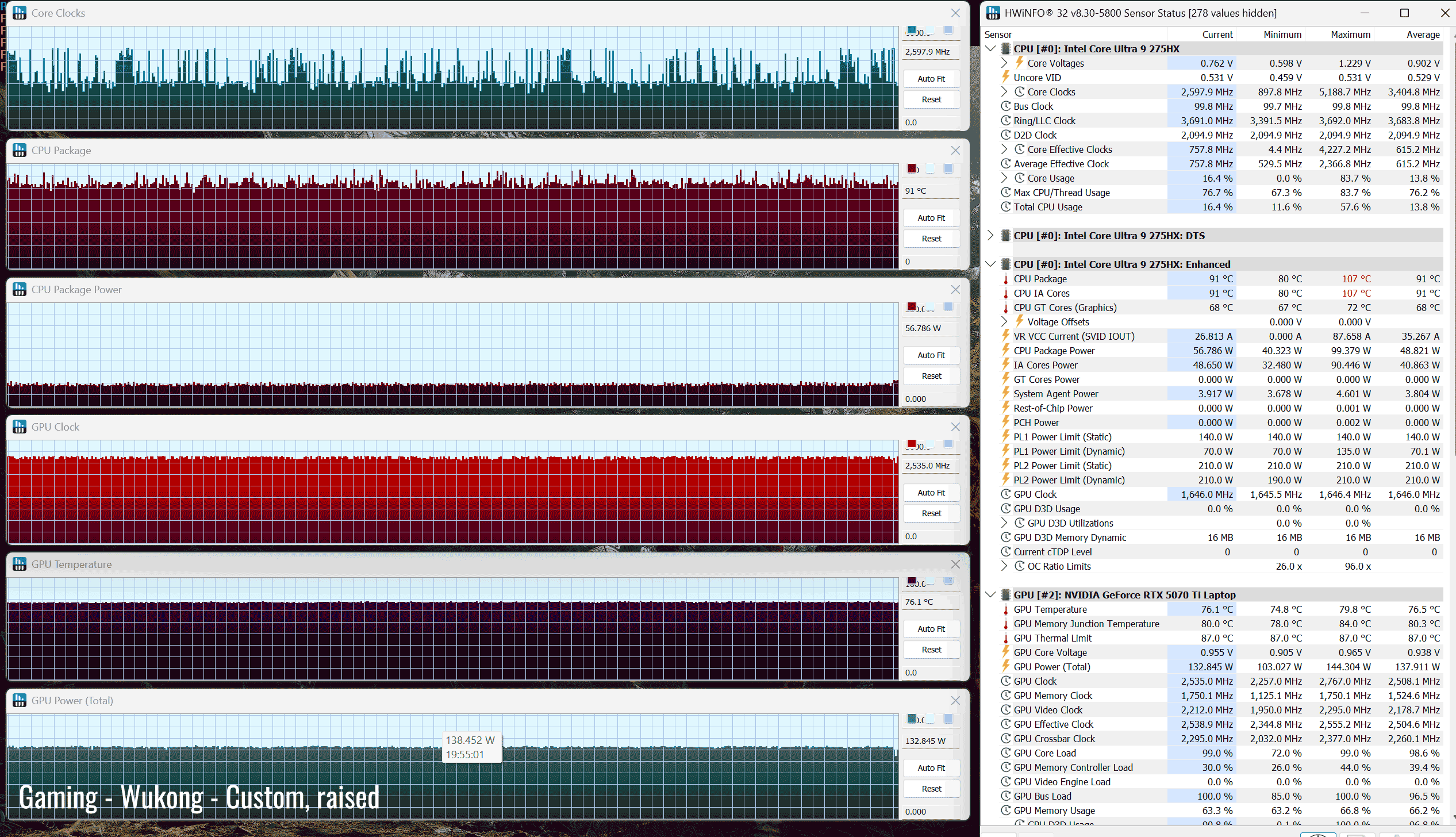The height and width of the screenshot is (837, 1456).
Task: Click thermometer icon next to GPU Thermal Limit
Action: pos(1005,639)
